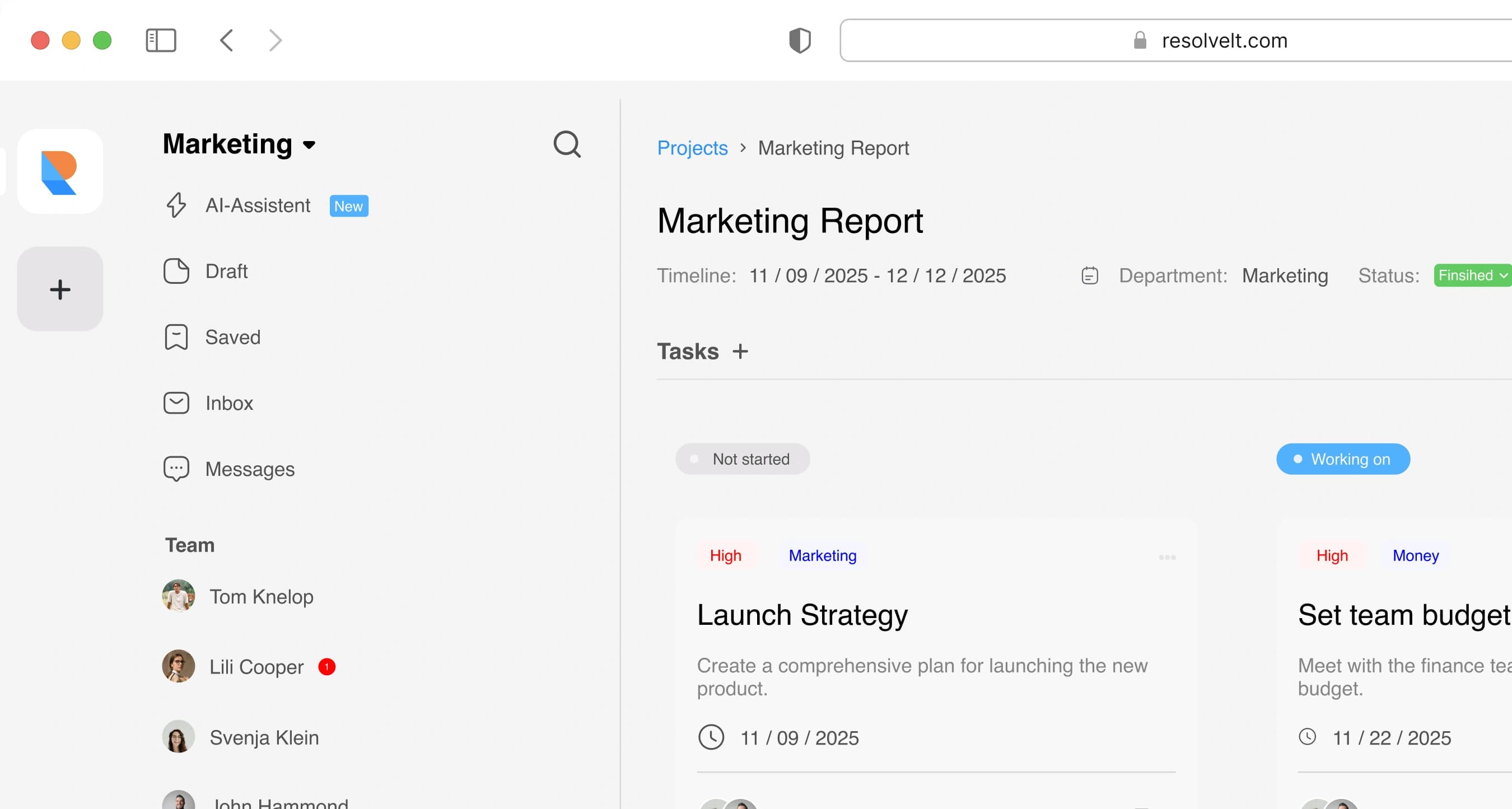Open the AI-Assistent lightning icon
The image size is (1512, 809).
coord(176,205)
